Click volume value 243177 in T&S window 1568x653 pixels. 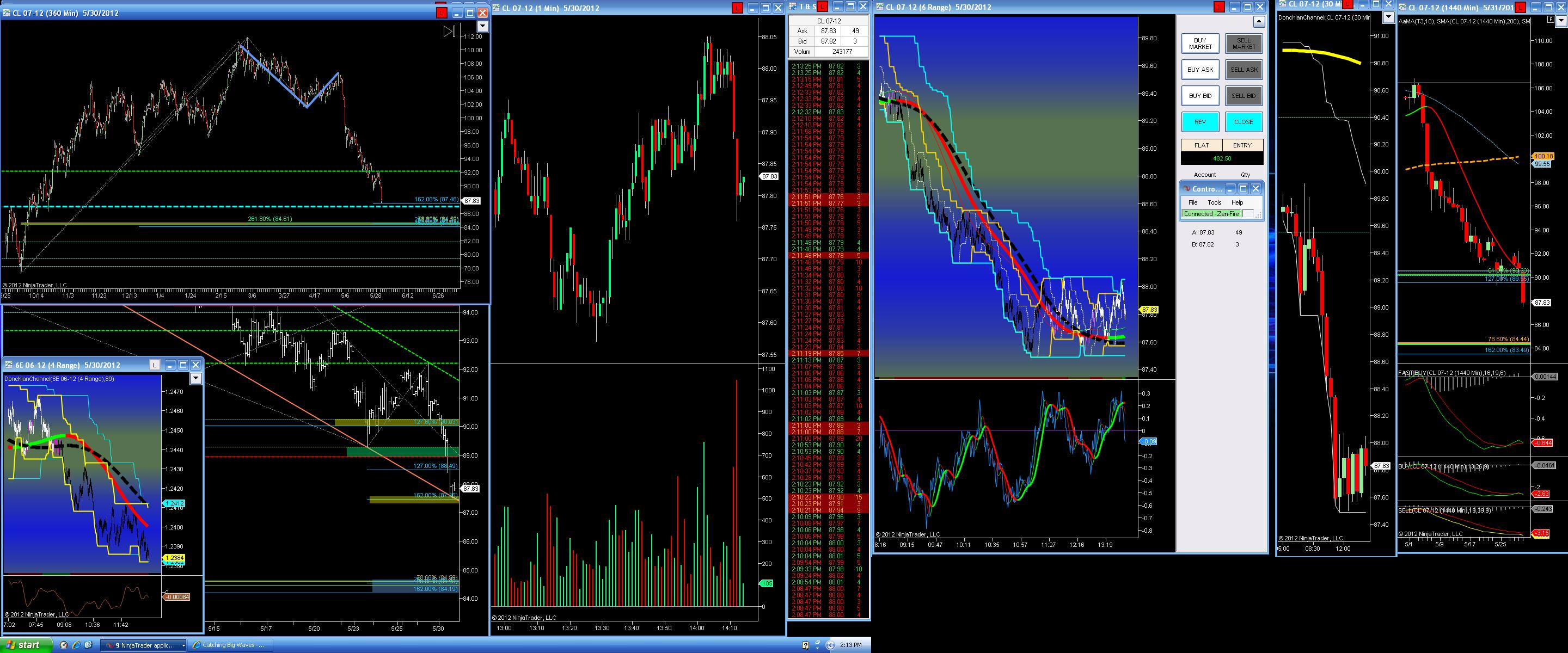click(842, 52)
